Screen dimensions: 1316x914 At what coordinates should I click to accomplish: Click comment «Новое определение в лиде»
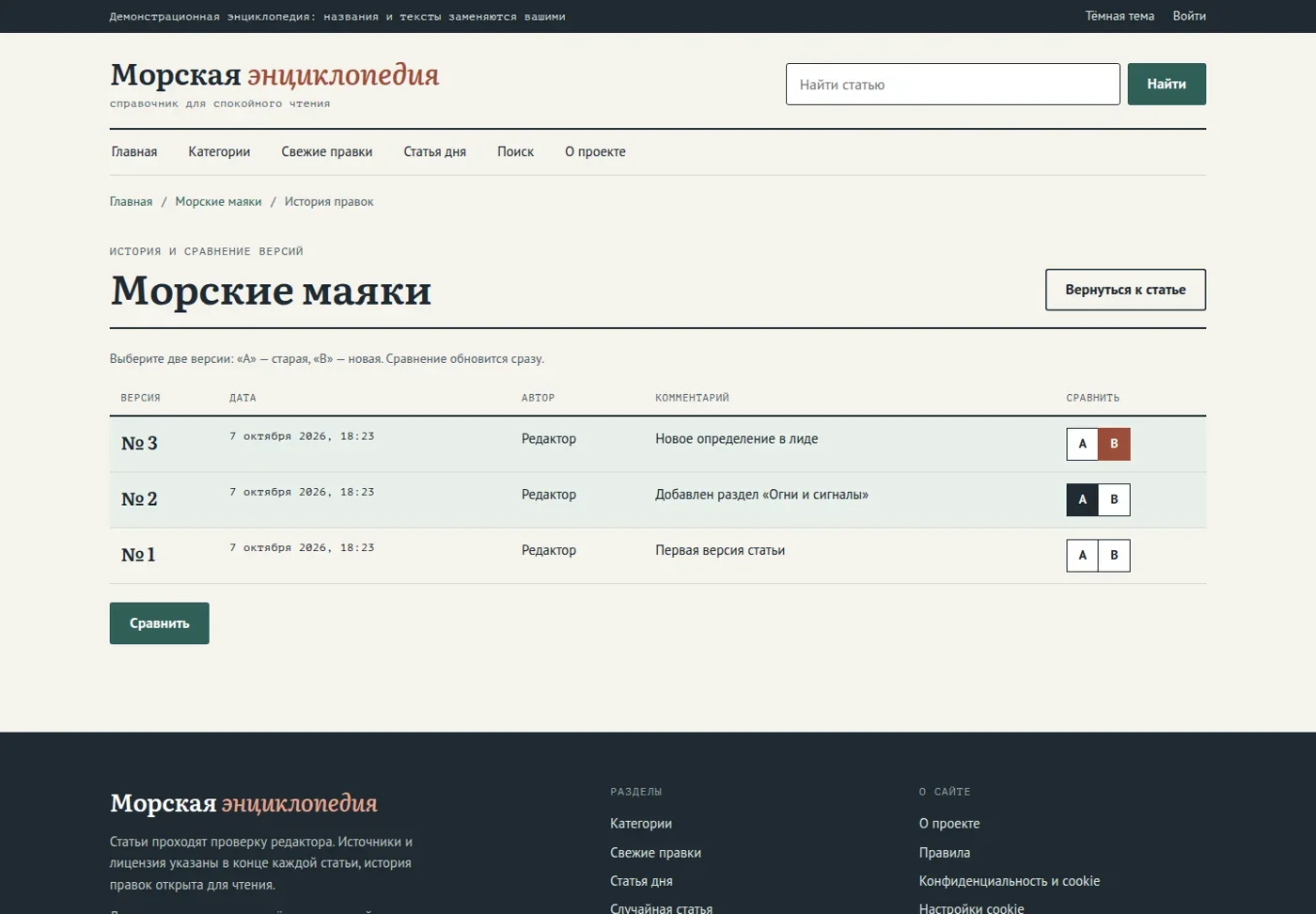tap(736, 438)
